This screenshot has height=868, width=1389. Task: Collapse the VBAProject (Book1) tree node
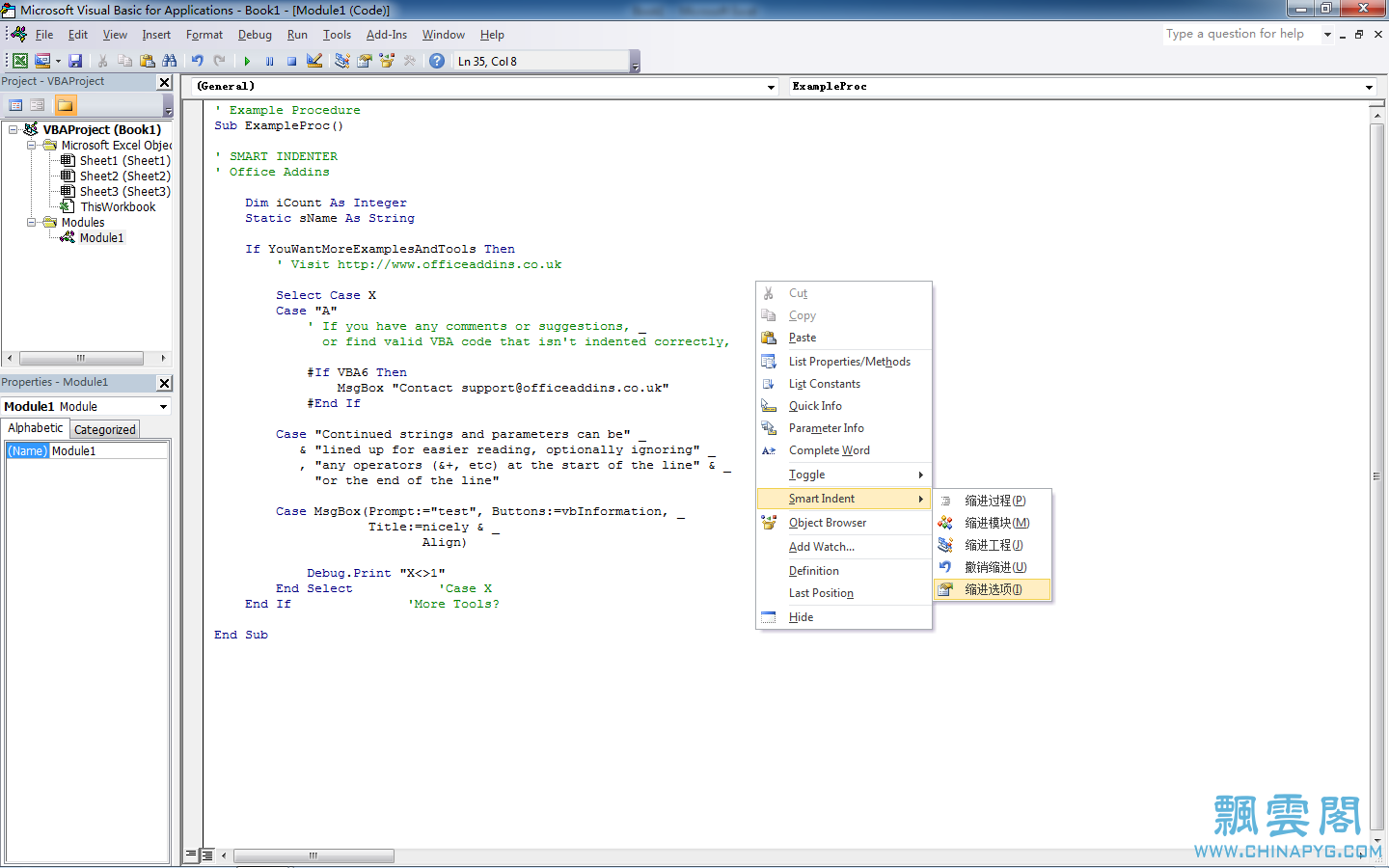tap(14, 129)
